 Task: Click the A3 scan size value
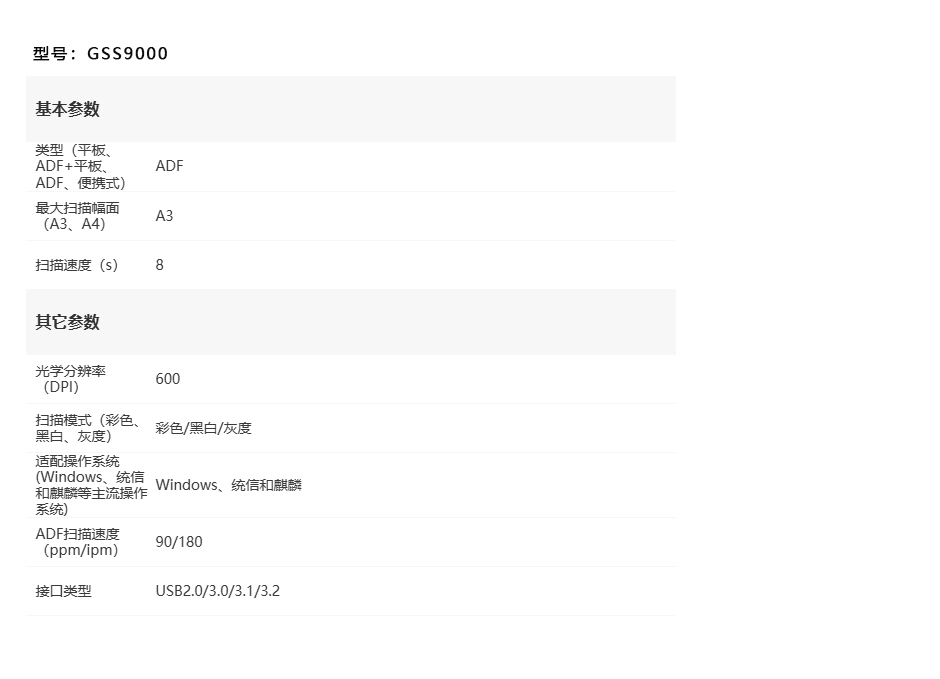[x=164, y=216]
